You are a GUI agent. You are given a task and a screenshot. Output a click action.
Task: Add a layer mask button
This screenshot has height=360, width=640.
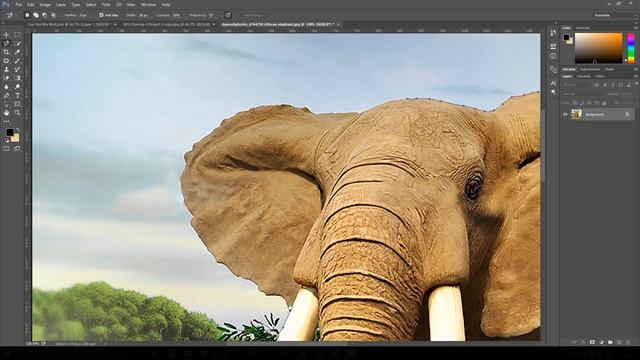point(592,342)
